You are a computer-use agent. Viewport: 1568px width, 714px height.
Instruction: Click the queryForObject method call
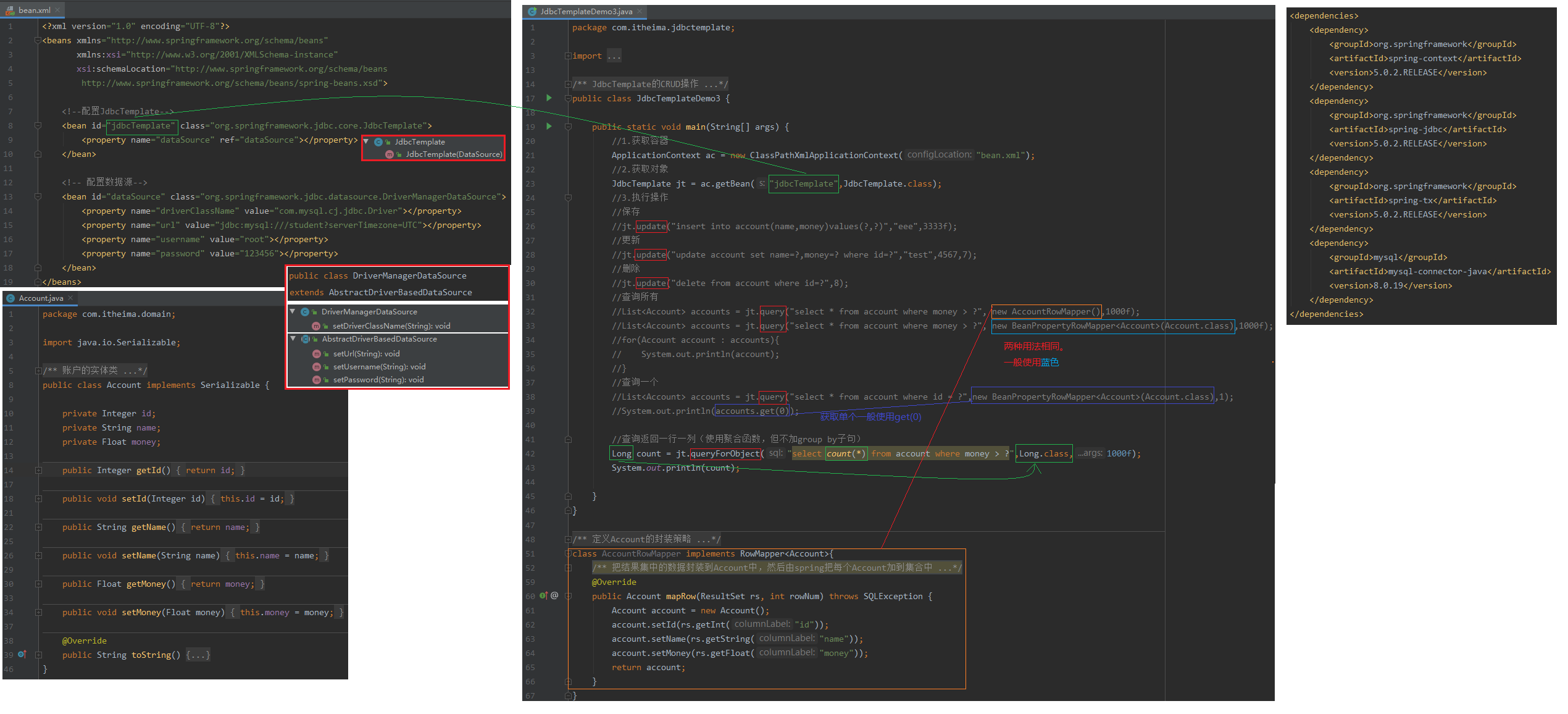(725, 454)
